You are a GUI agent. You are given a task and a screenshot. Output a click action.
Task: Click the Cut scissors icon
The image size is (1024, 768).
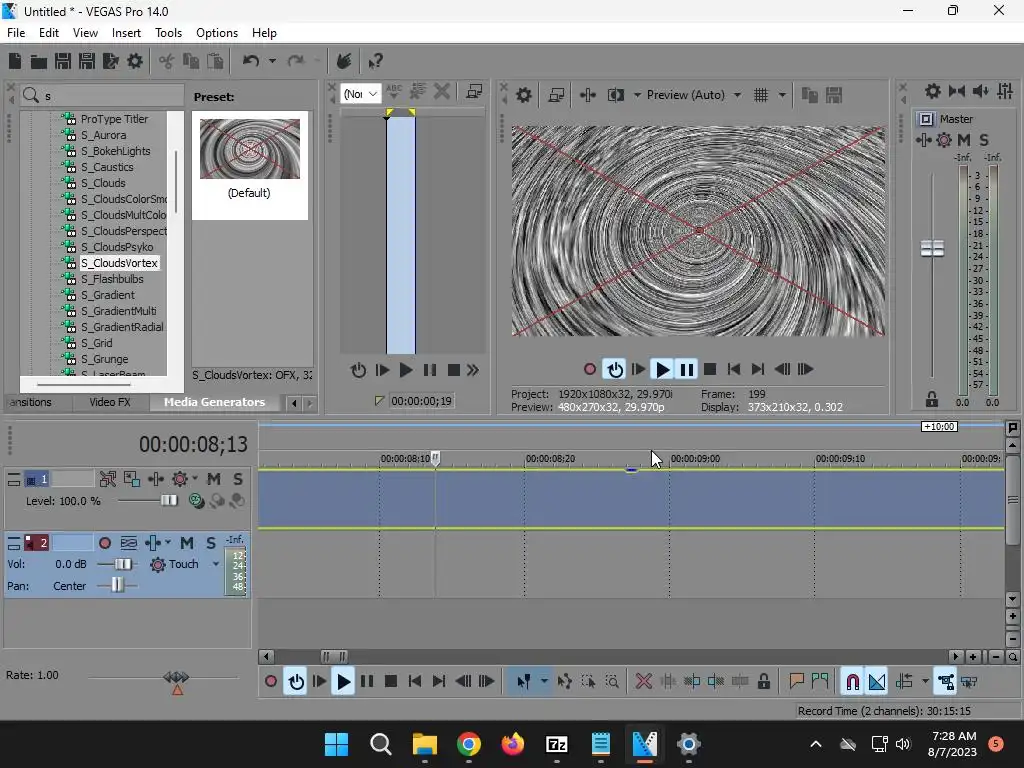167,61
